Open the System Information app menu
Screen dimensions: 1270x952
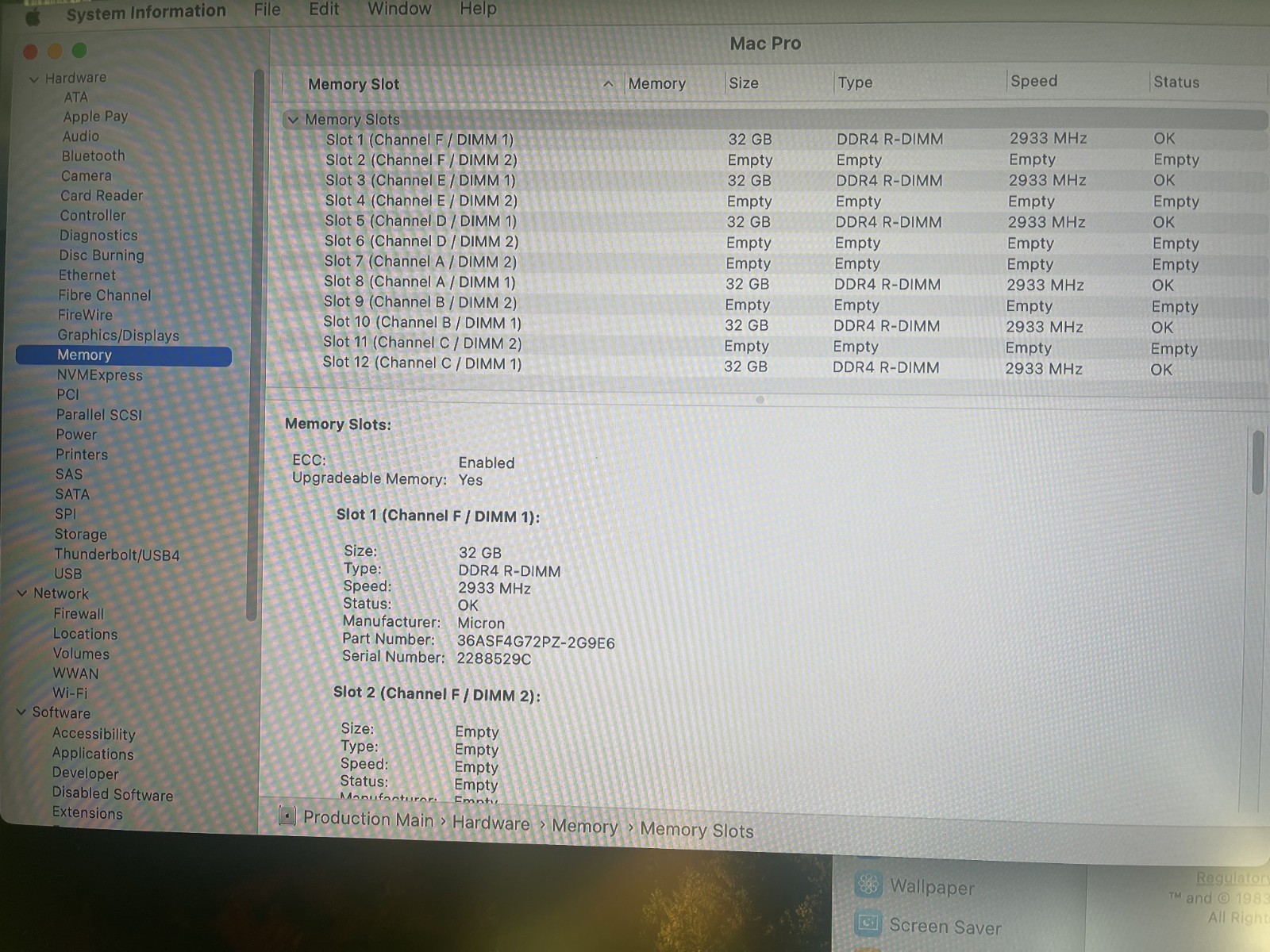[x=146, y=12]
